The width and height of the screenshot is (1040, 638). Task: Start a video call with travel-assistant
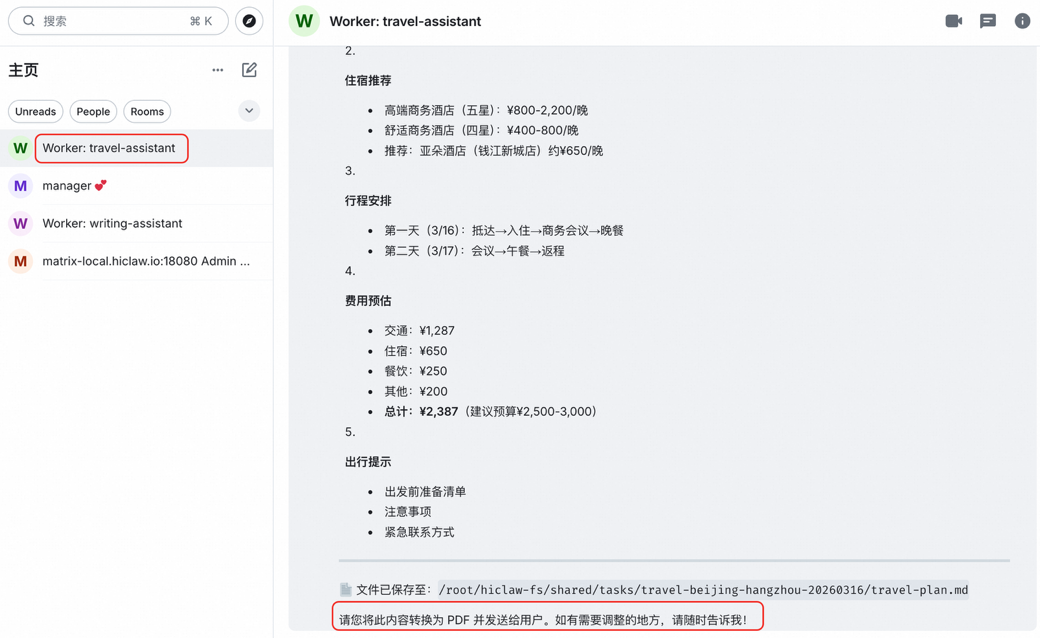click(954, 21)
